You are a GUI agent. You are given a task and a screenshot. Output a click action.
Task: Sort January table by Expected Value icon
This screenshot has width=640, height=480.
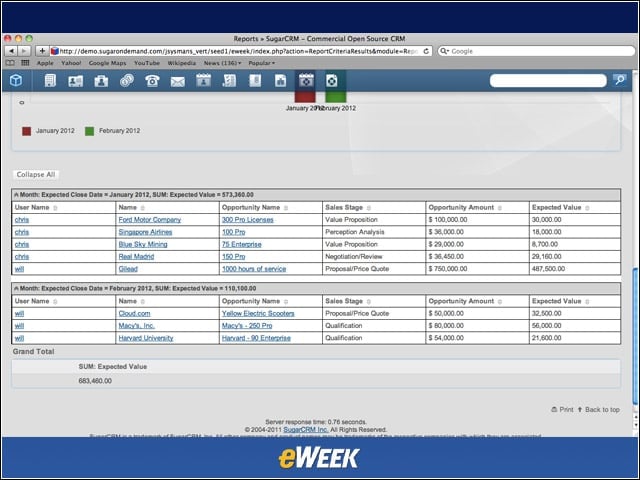(587, 208)
